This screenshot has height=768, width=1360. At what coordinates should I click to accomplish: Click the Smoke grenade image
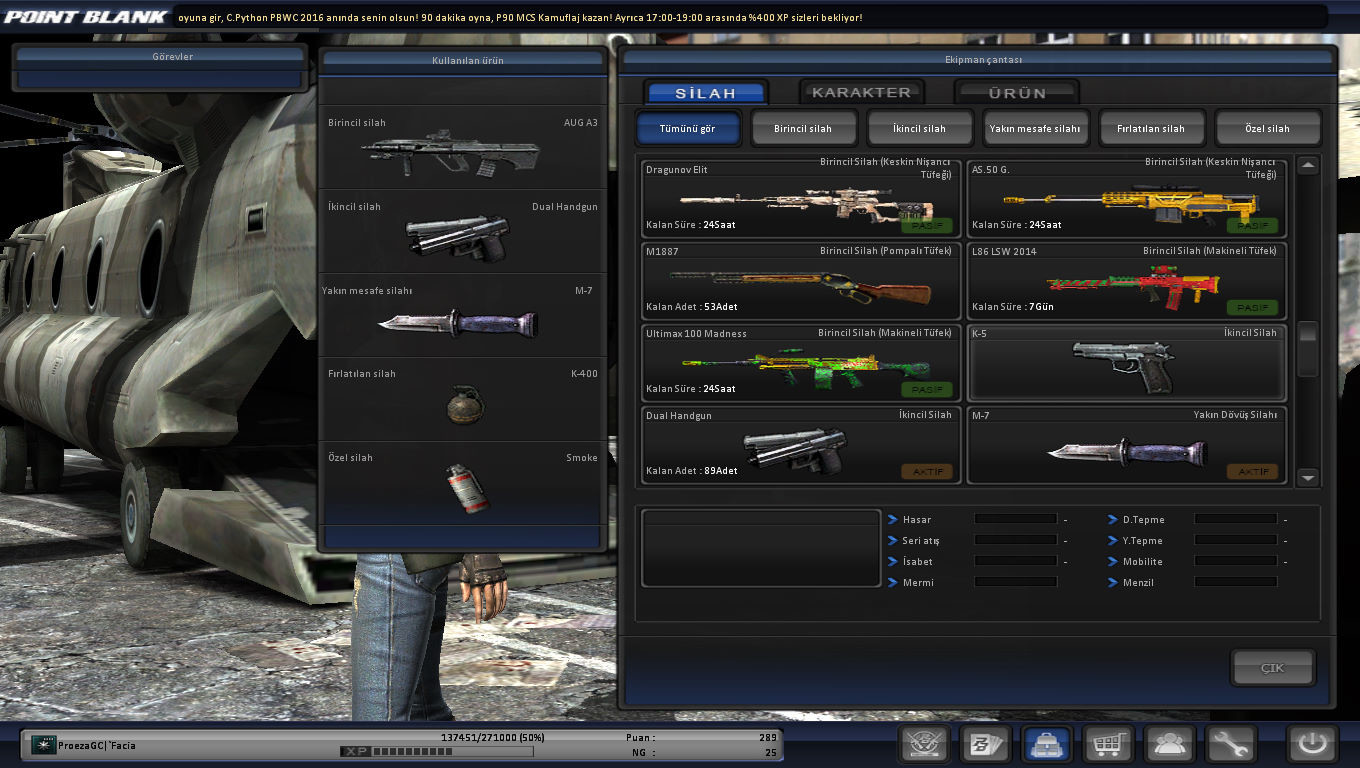pyautogui.click(x=466, y=488)
